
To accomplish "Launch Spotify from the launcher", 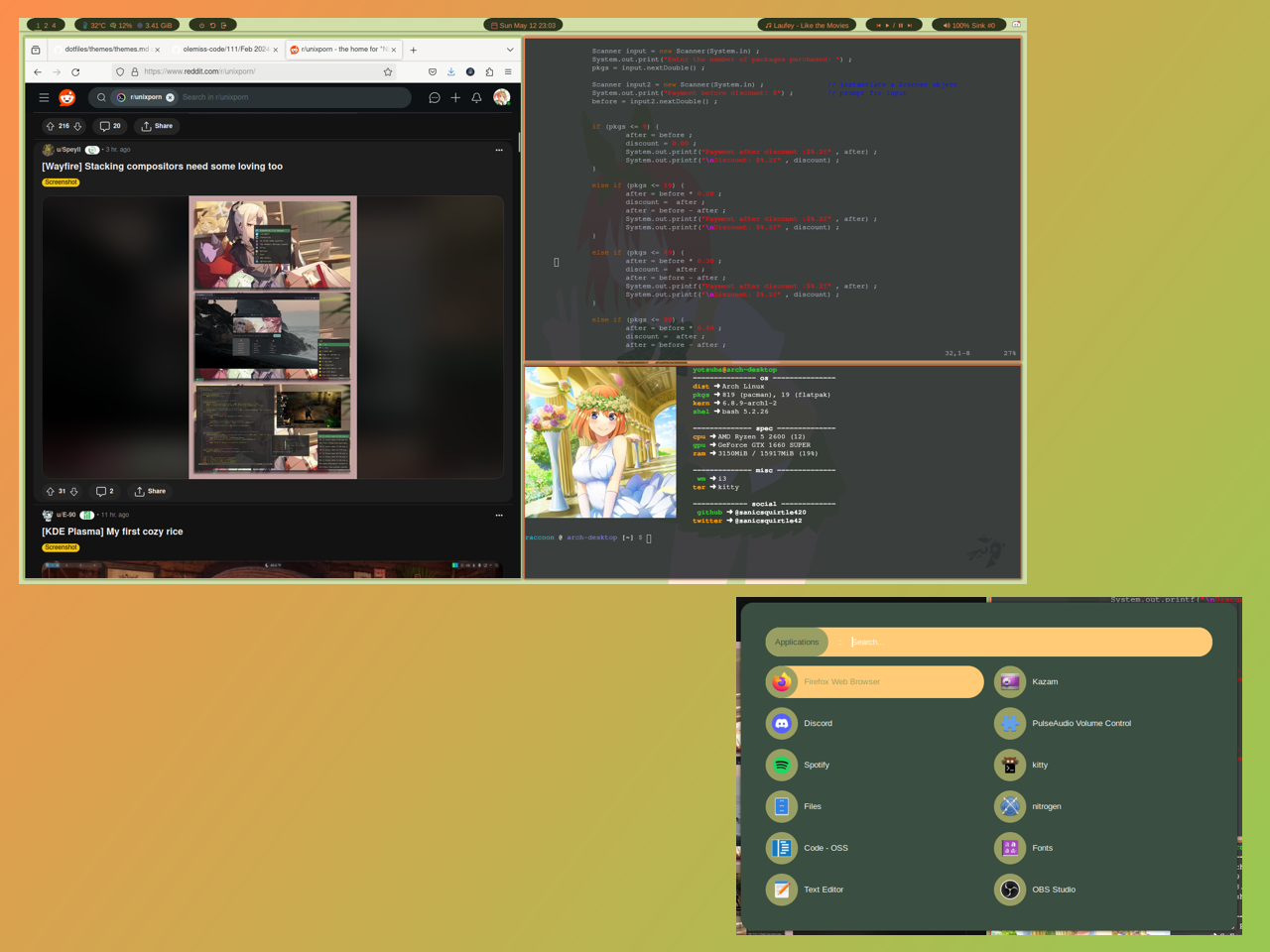I will point(874,765).
